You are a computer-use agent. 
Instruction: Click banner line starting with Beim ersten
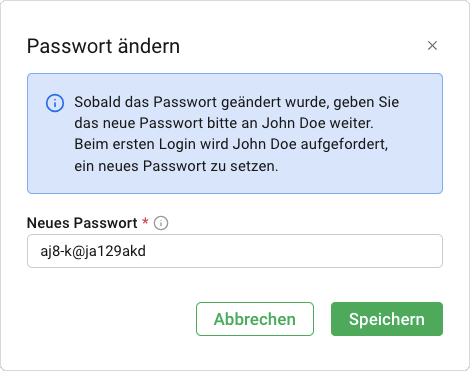[231, 145]
